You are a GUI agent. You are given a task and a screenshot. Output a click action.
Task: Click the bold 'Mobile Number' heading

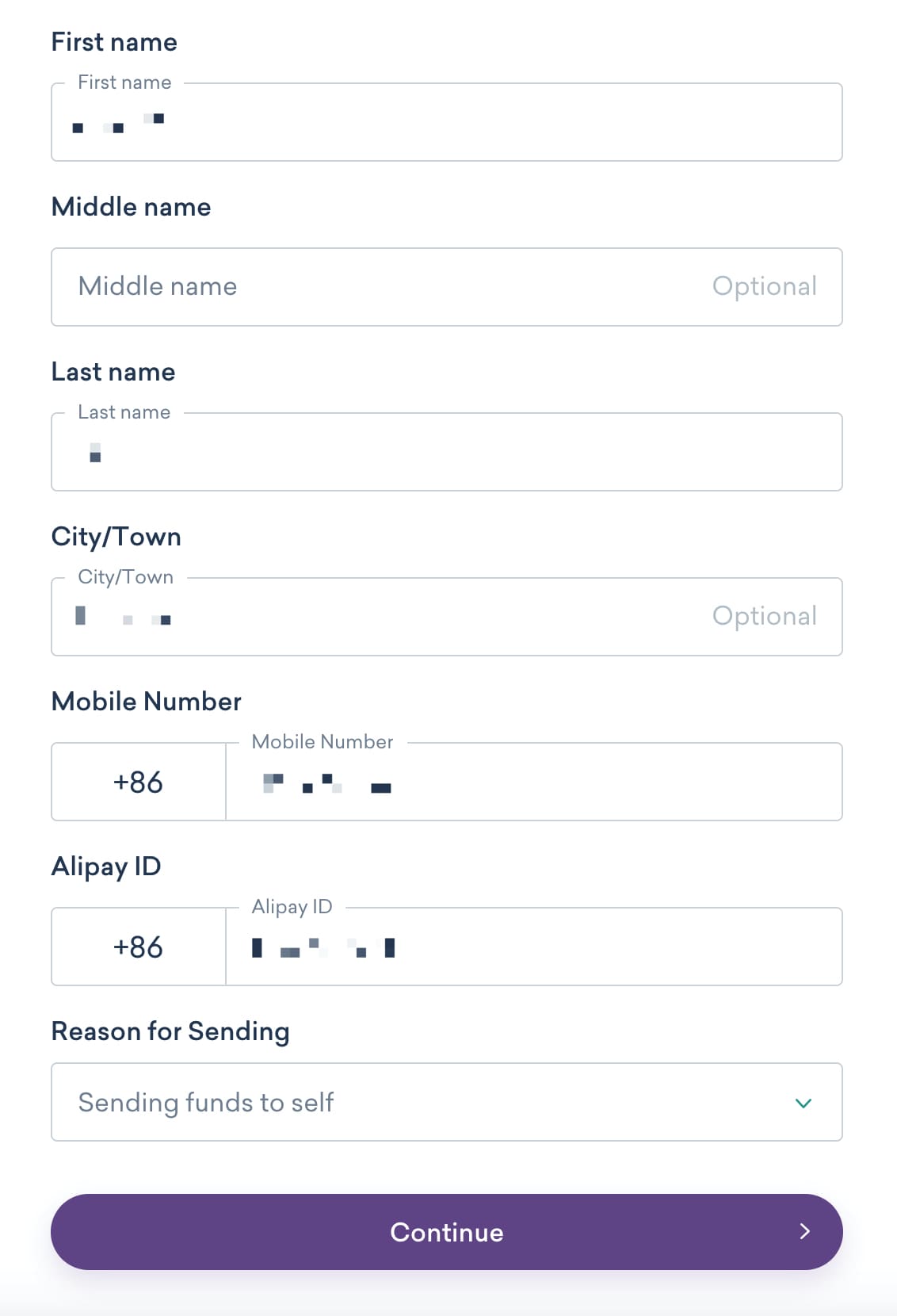[146, 702]
